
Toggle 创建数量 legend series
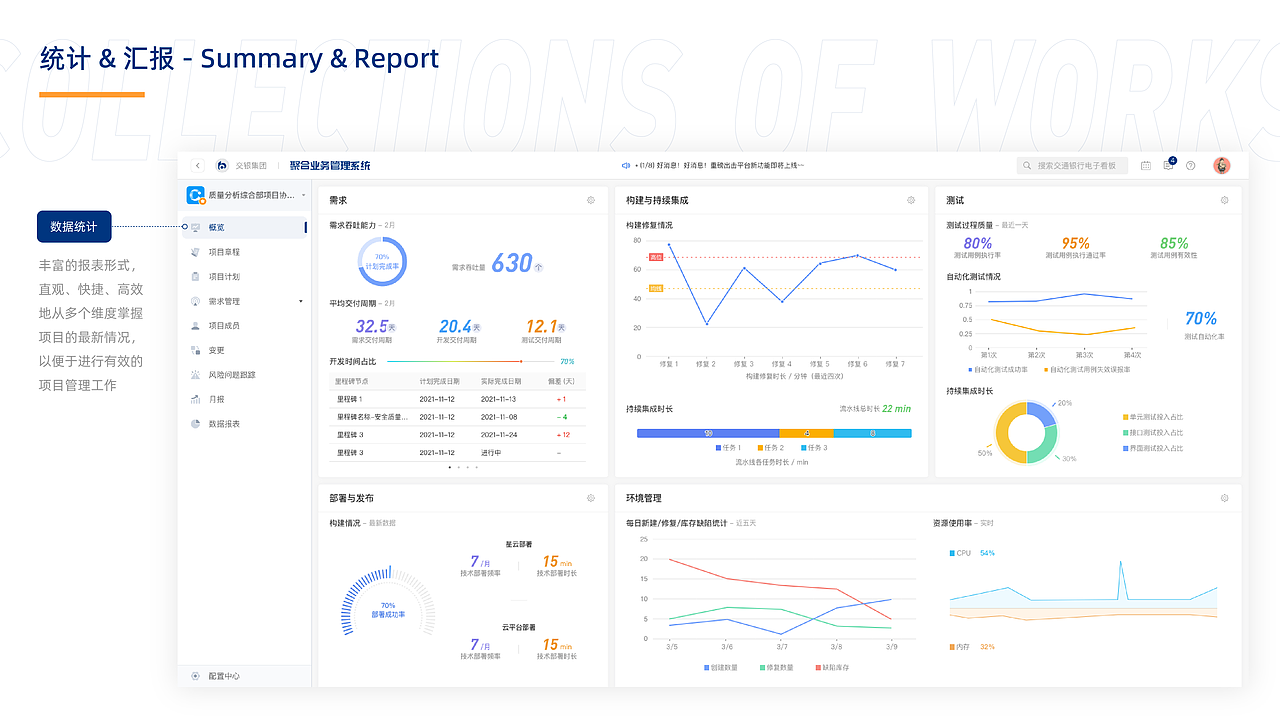pyautogui.click(x=721, y=667)
